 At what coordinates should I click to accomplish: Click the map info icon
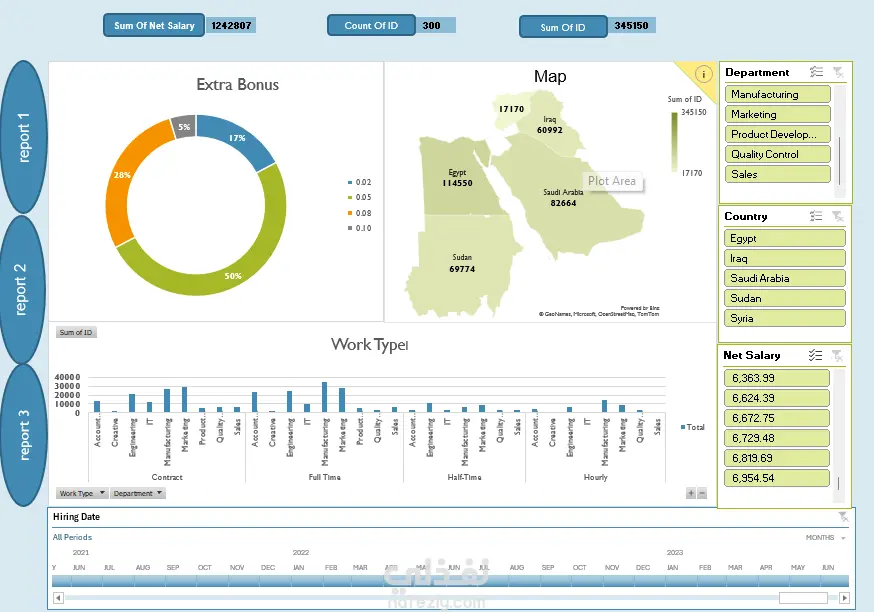pos(703,74)
